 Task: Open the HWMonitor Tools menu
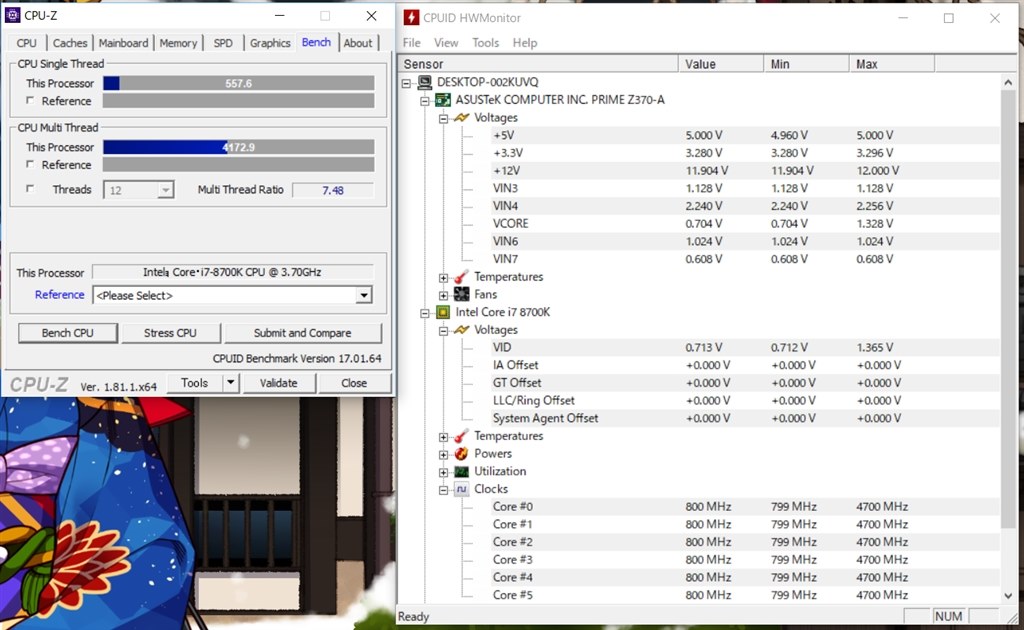[x=485, y=42]
